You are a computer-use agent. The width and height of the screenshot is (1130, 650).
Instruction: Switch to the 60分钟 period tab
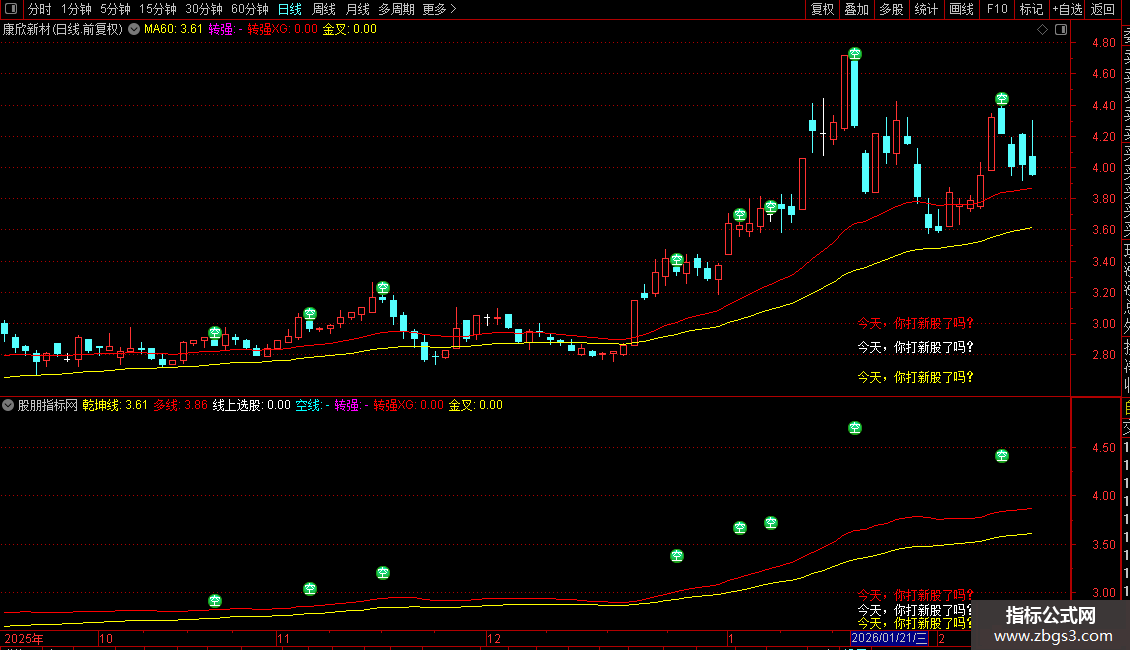[250, 9]
